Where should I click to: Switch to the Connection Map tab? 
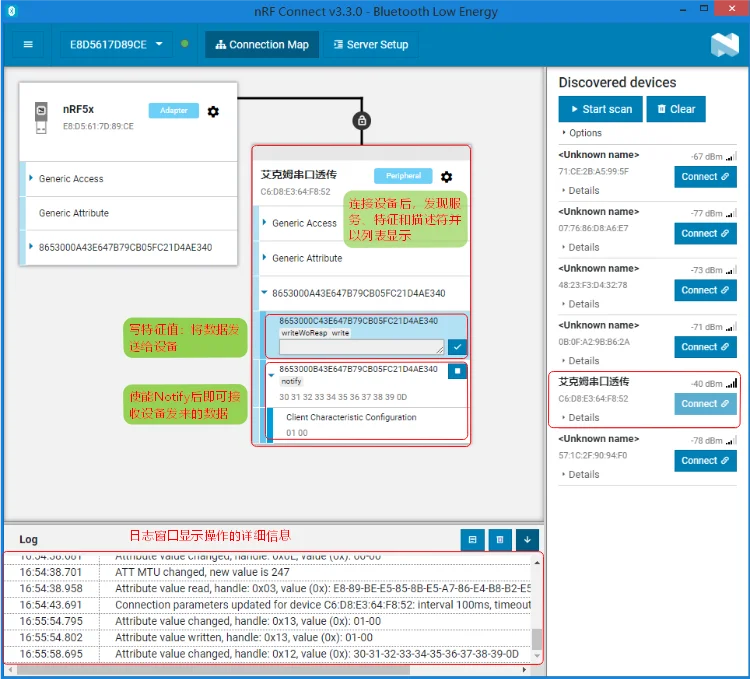click(x=262, y=44)
